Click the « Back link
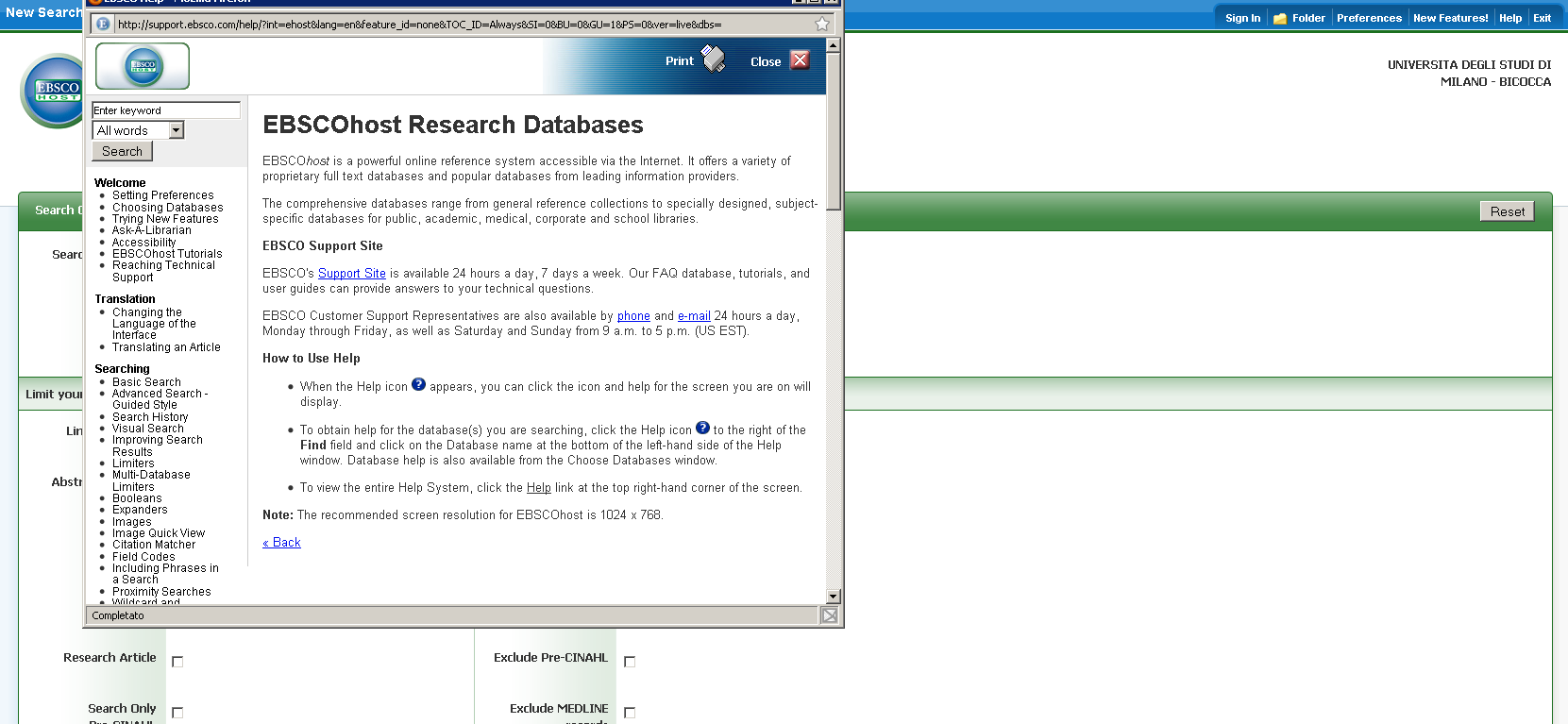 [x=281, y=543]
